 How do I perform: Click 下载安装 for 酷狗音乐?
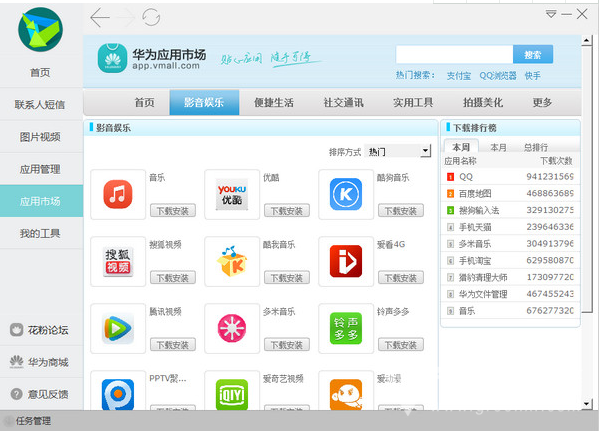(401, 210)
